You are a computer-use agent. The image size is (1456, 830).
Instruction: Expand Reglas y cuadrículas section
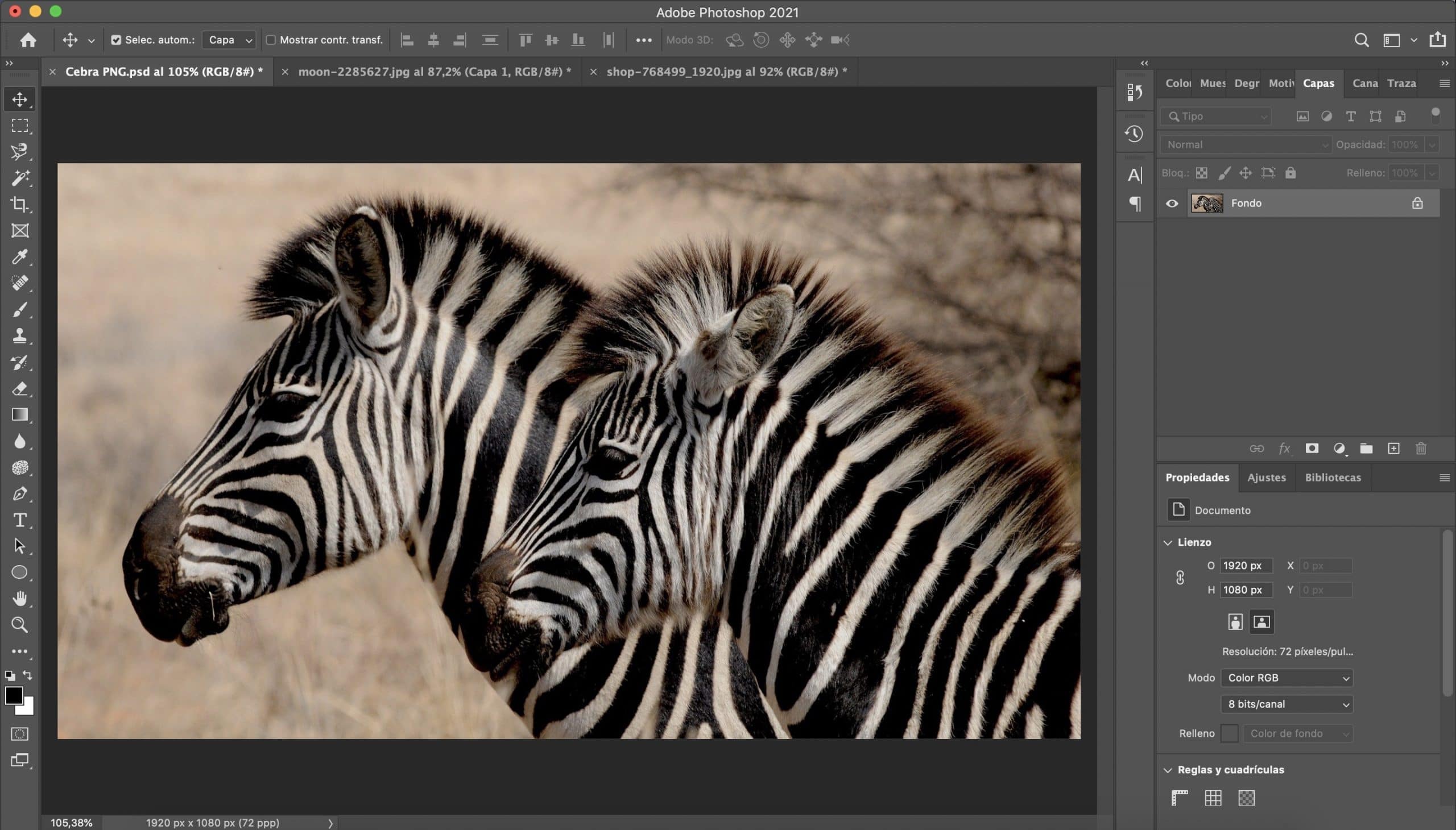pos(1168,769)
